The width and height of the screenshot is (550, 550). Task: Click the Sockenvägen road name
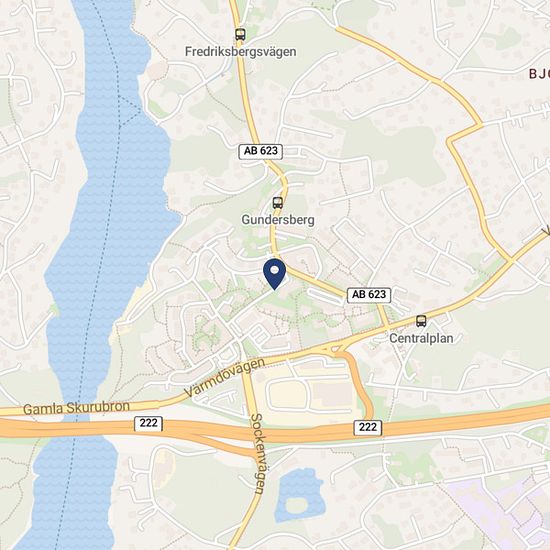(x=259, y=454)
